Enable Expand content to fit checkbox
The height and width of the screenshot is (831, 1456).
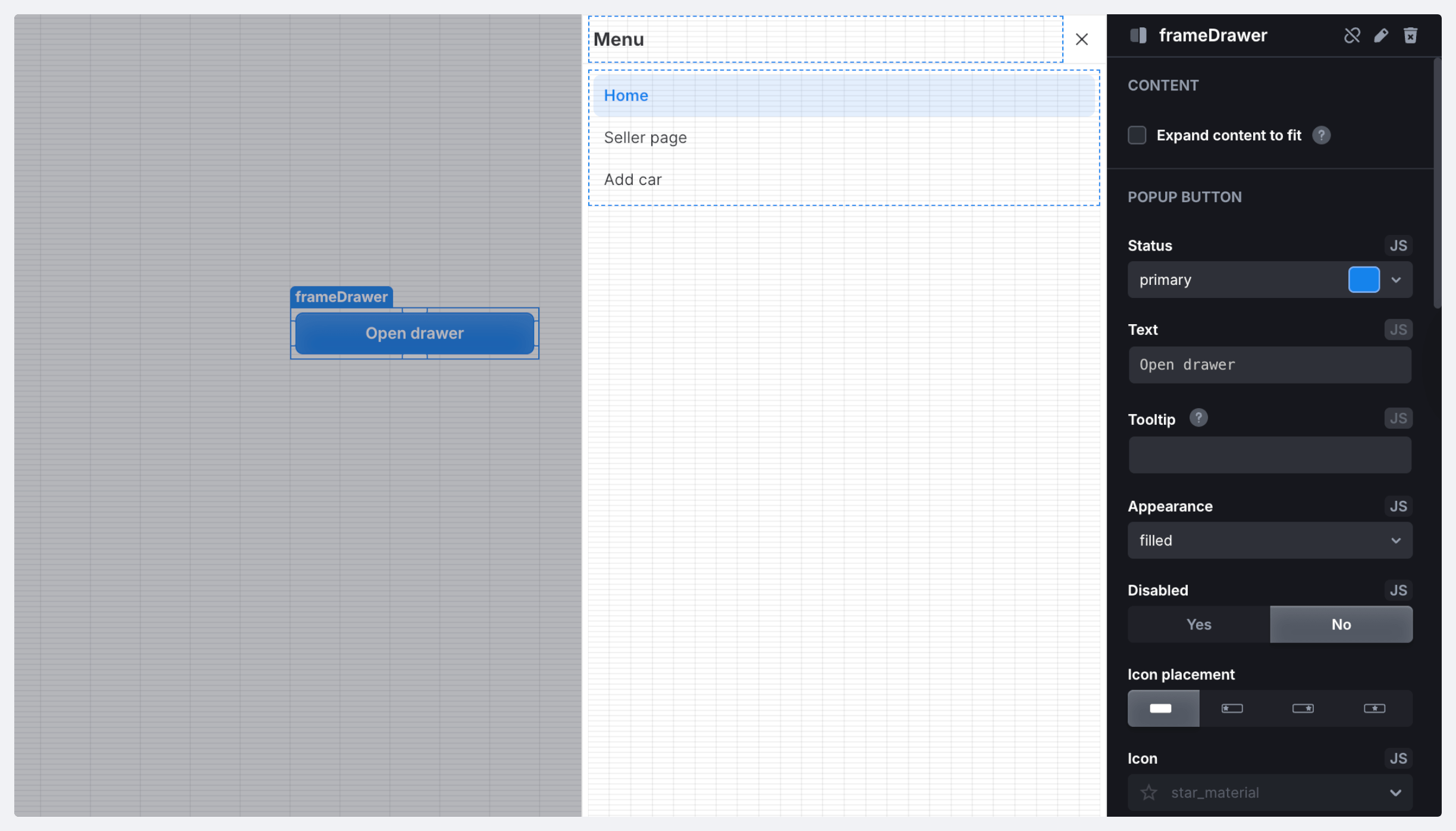click(x=1137, y=136)
